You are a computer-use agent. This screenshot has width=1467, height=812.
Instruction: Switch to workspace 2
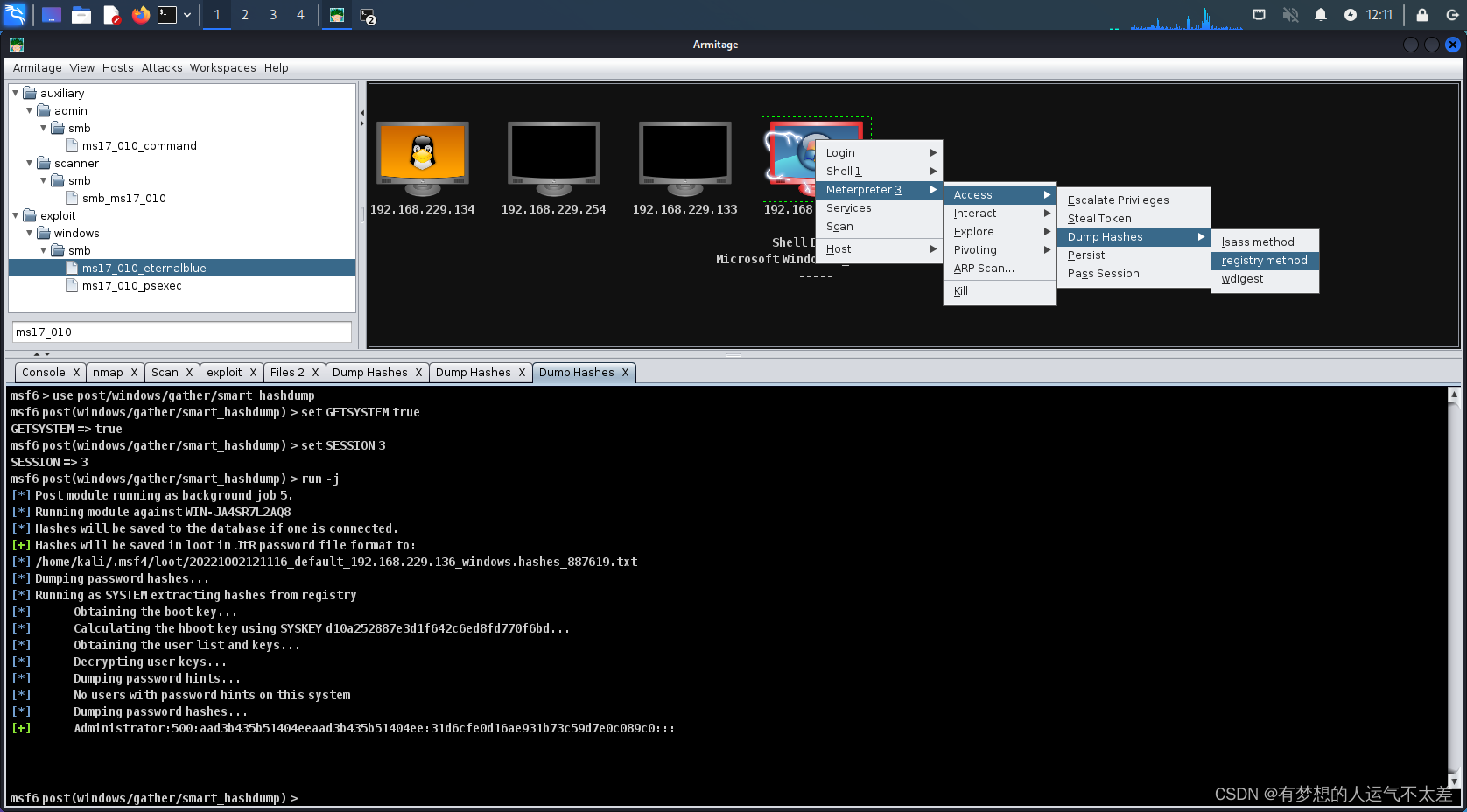point(245,15)
